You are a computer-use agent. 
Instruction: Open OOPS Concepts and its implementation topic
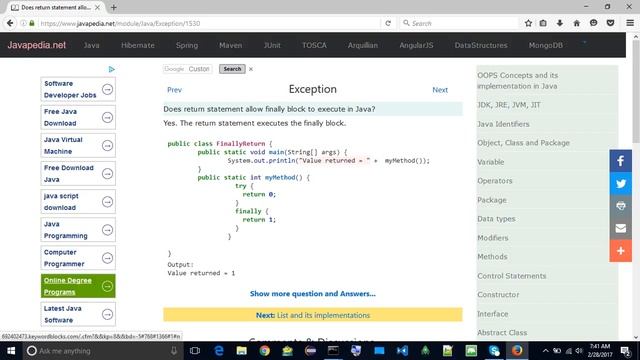click(x=518, y=80)
